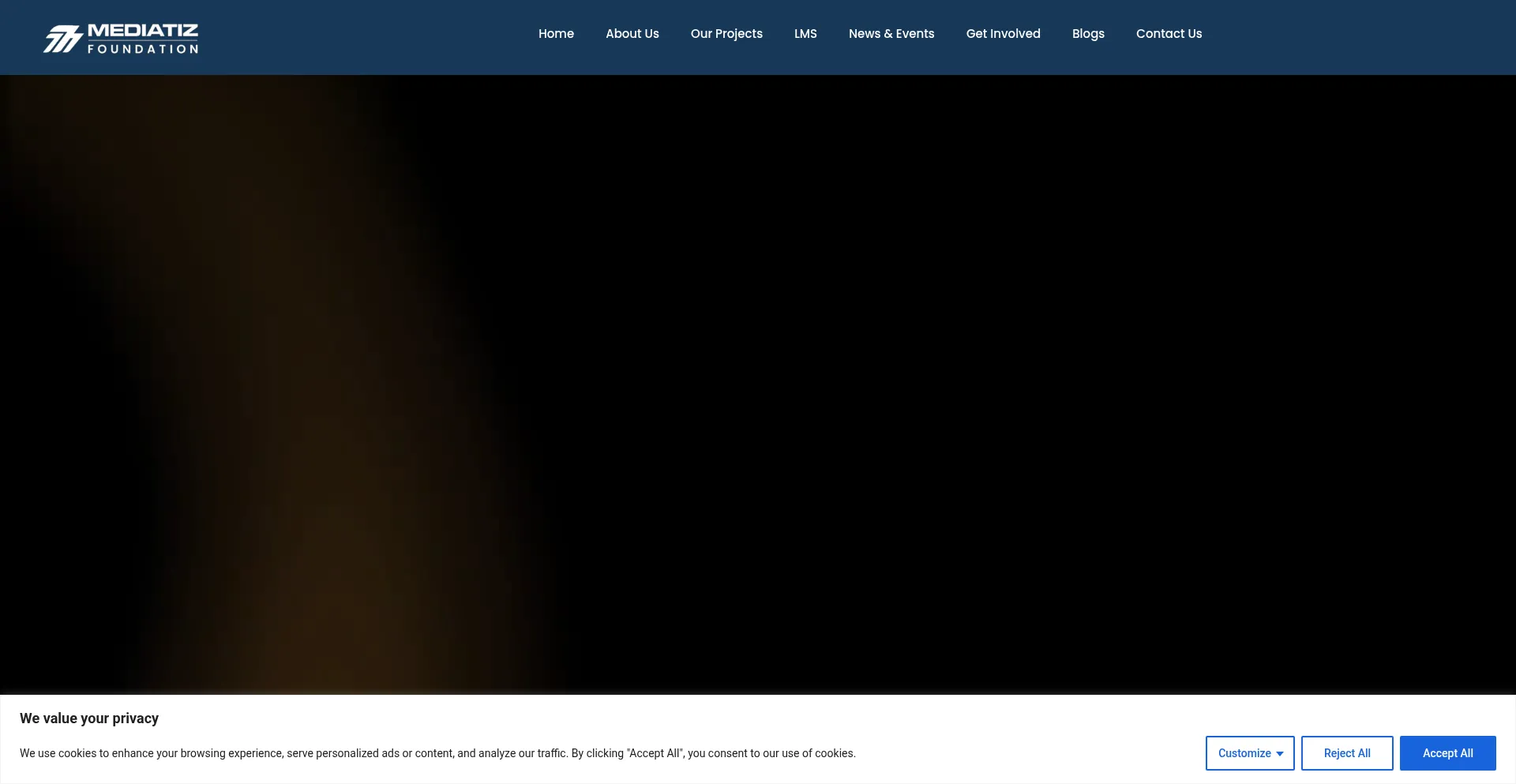Open the About Us menu item
This screenshot has height=784, width=1516.
pyautogui.click(x=632, y=34)
